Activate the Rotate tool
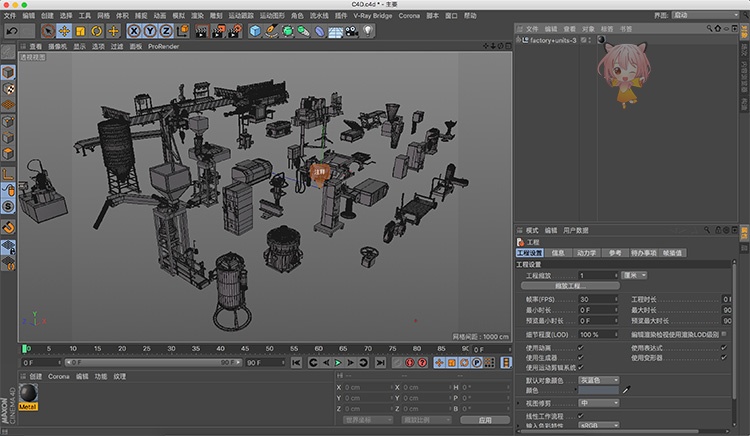Screen dimensions: 750x436 [97, 31]
